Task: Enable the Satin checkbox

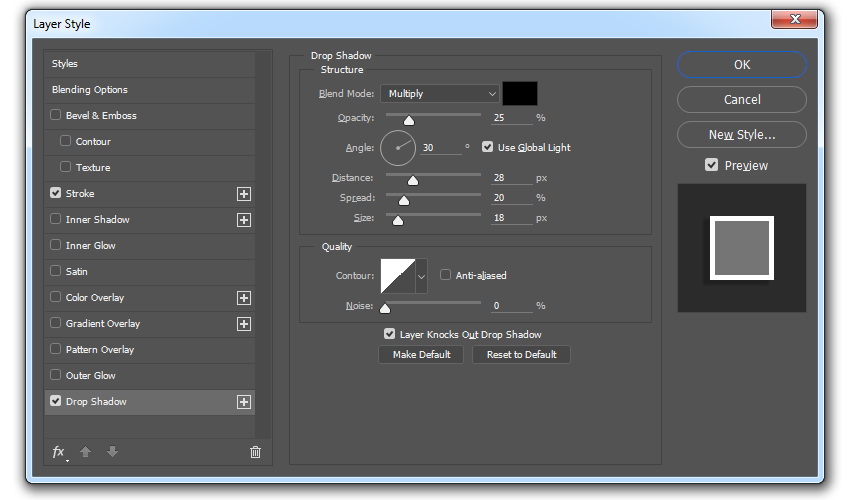Action: coord(55,271)
